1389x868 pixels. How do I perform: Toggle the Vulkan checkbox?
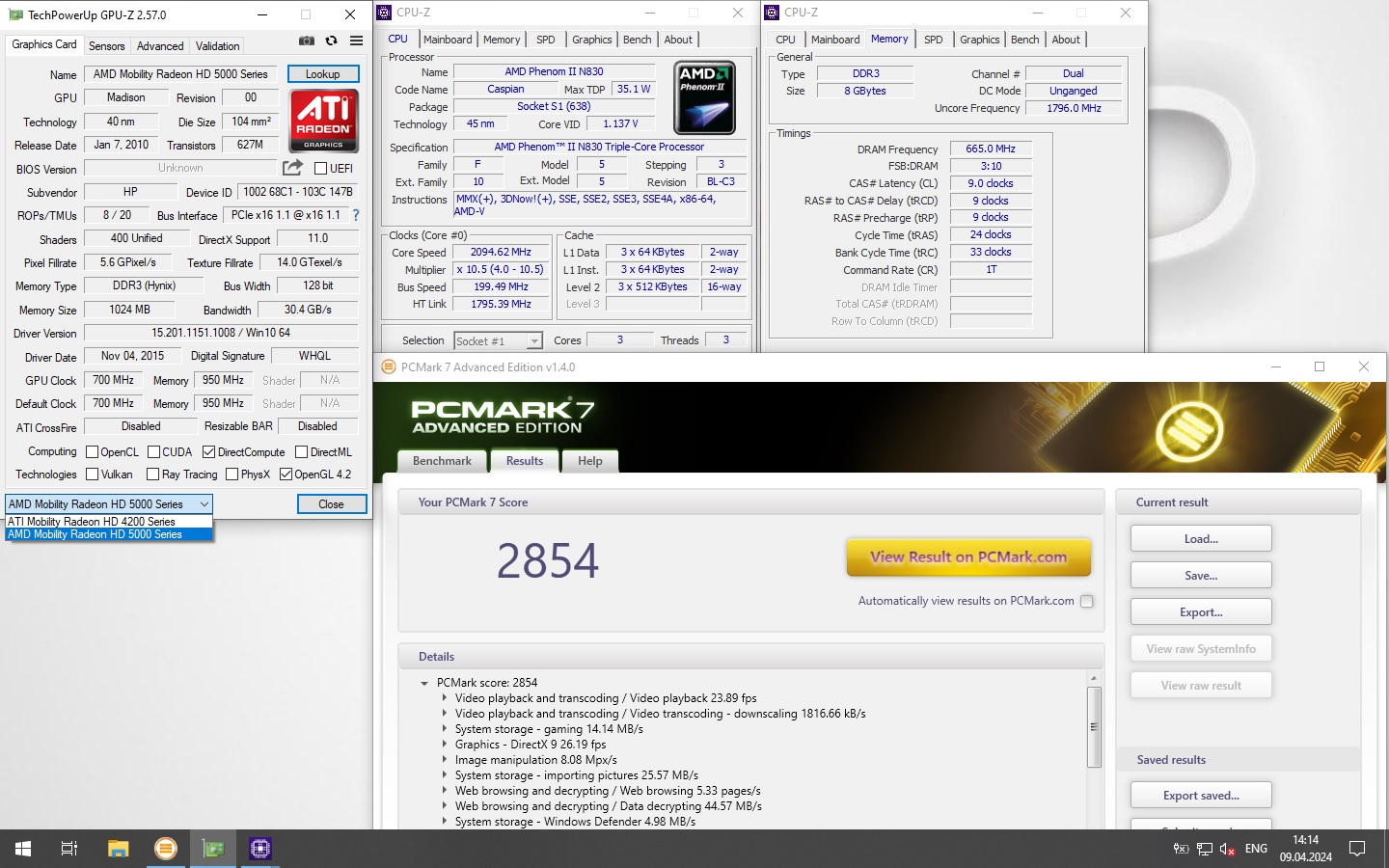coord(93,474)
